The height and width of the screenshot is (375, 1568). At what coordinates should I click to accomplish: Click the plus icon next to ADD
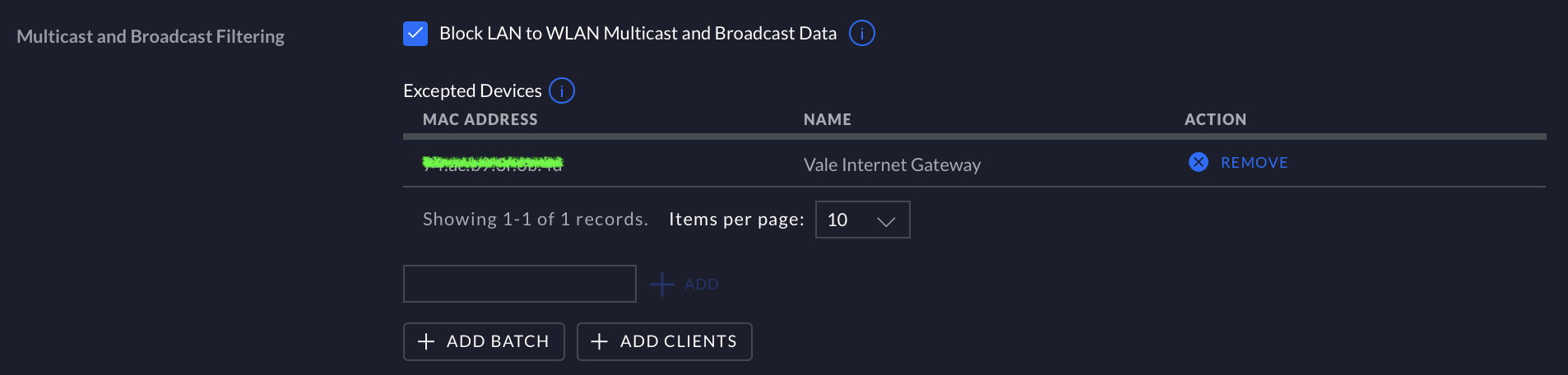click(662, 285)
